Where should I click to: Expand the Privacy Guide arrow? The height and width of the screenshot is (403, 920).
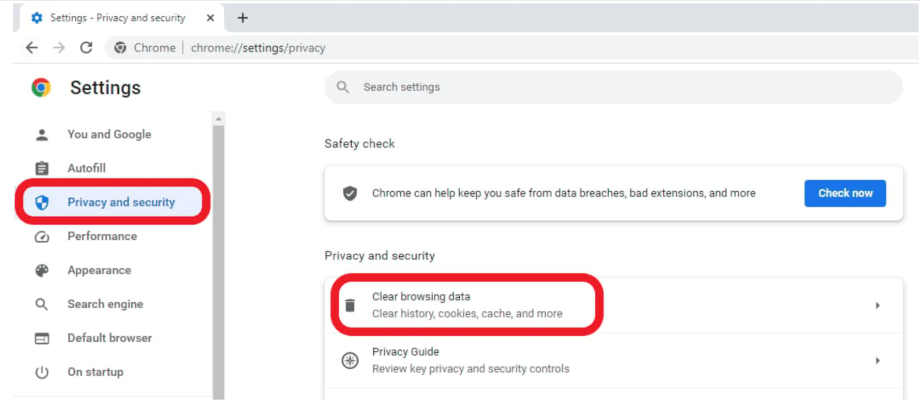878,361
